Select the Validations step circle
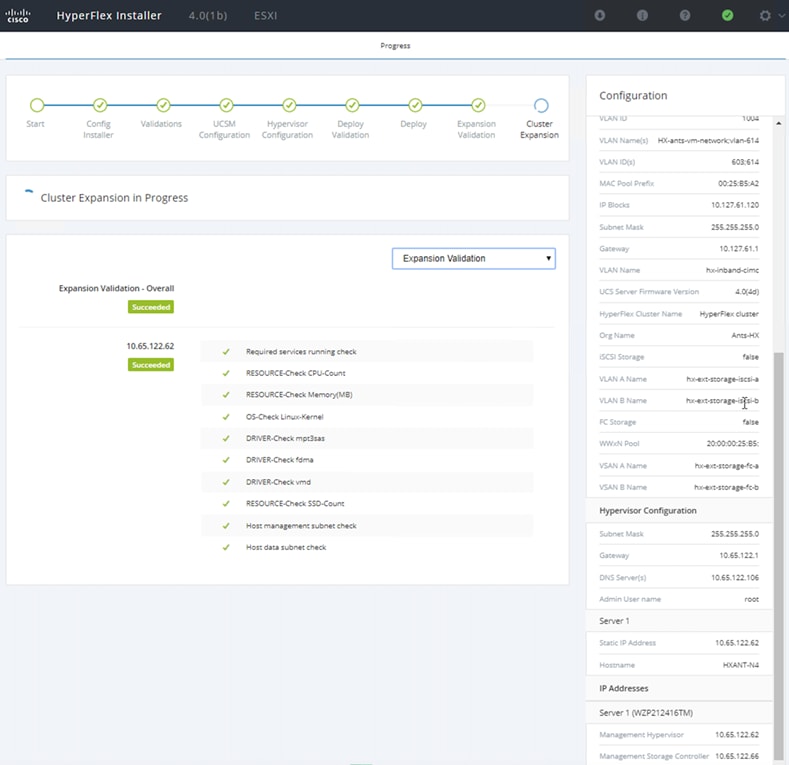Screen dimensions: 789x765 163,105
